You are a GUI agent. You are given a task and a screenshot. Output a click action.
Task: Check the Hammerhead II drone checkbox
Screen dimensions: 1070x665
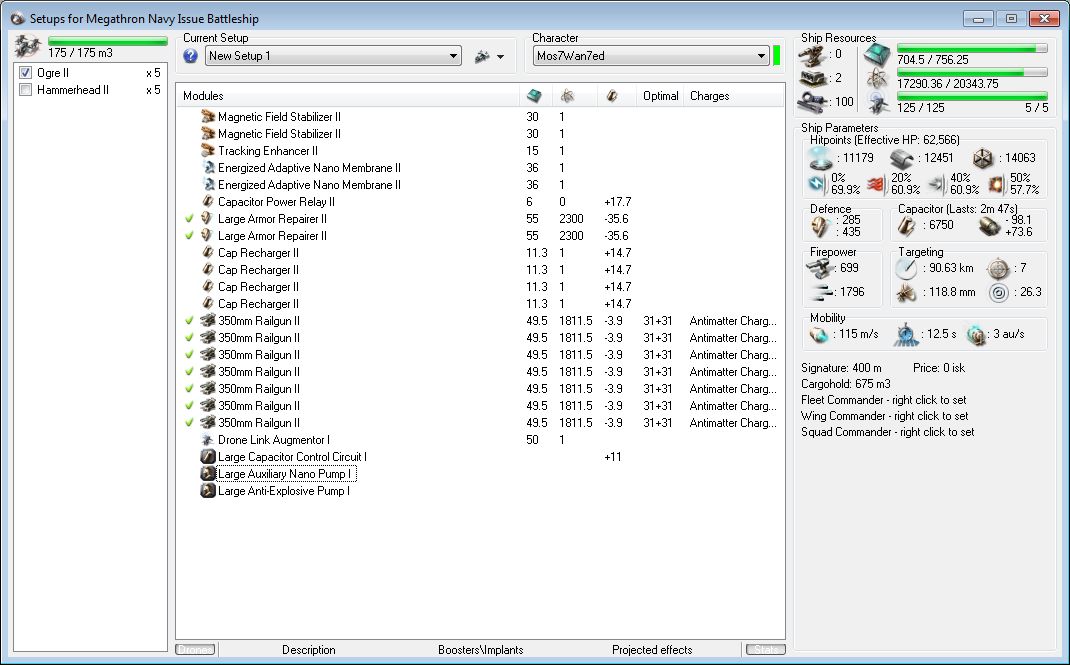coord(25,89)
